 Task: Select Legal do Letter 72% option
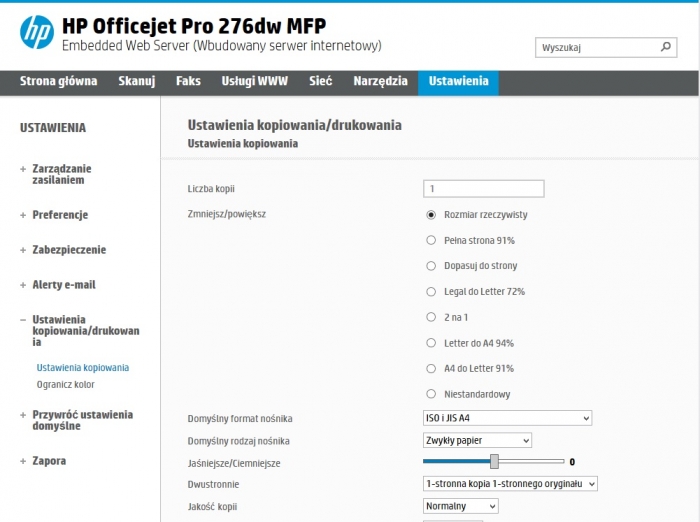tap(431, 292)
